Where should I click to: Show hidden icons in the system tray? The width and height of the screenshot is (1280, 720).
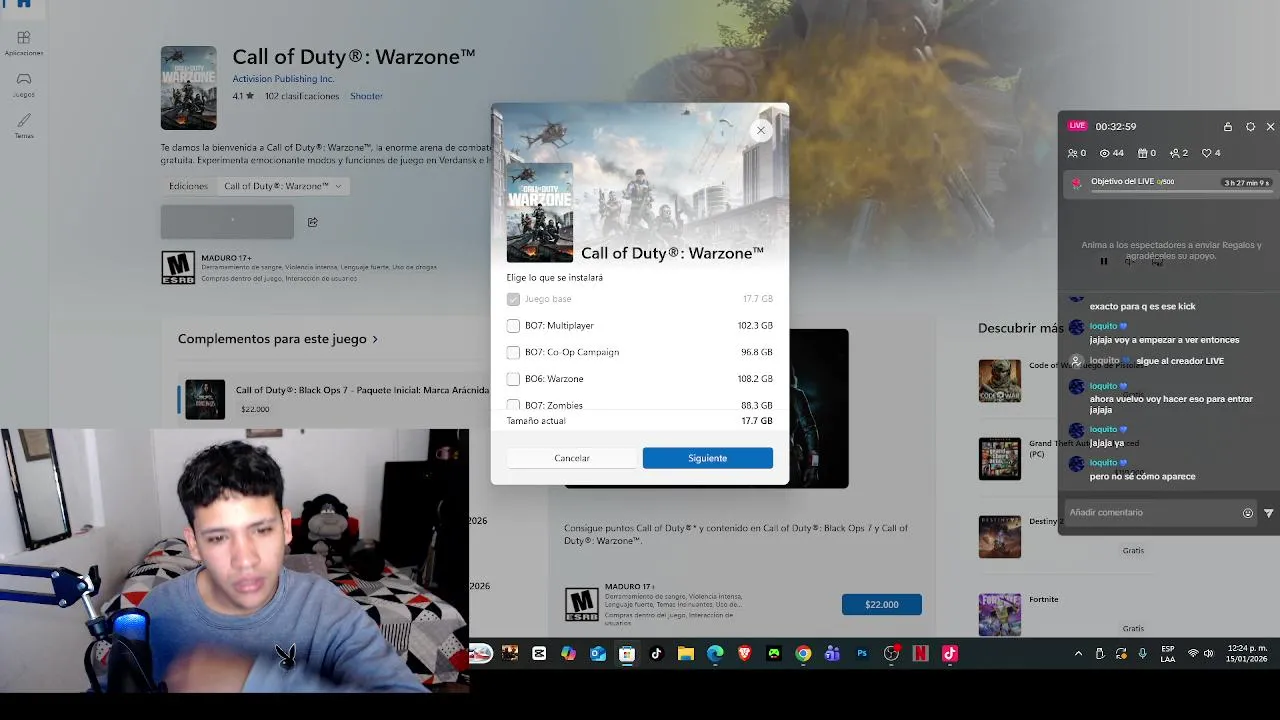1078,654
